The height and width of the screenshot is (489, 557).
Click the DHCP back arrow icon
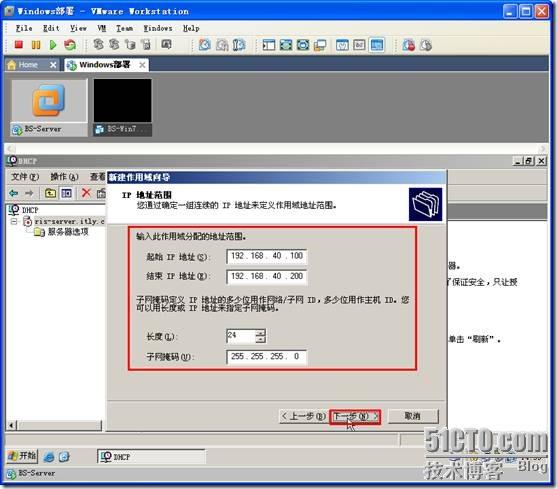tap(14, 193)
